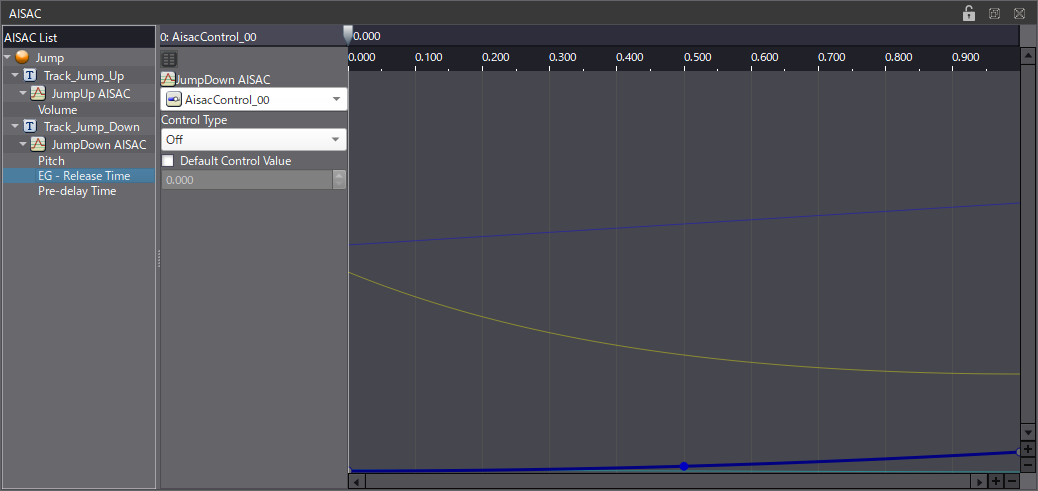1038x491 pixels.
Task: Click the thin blue line in the graph
Action: click(684, 224)
